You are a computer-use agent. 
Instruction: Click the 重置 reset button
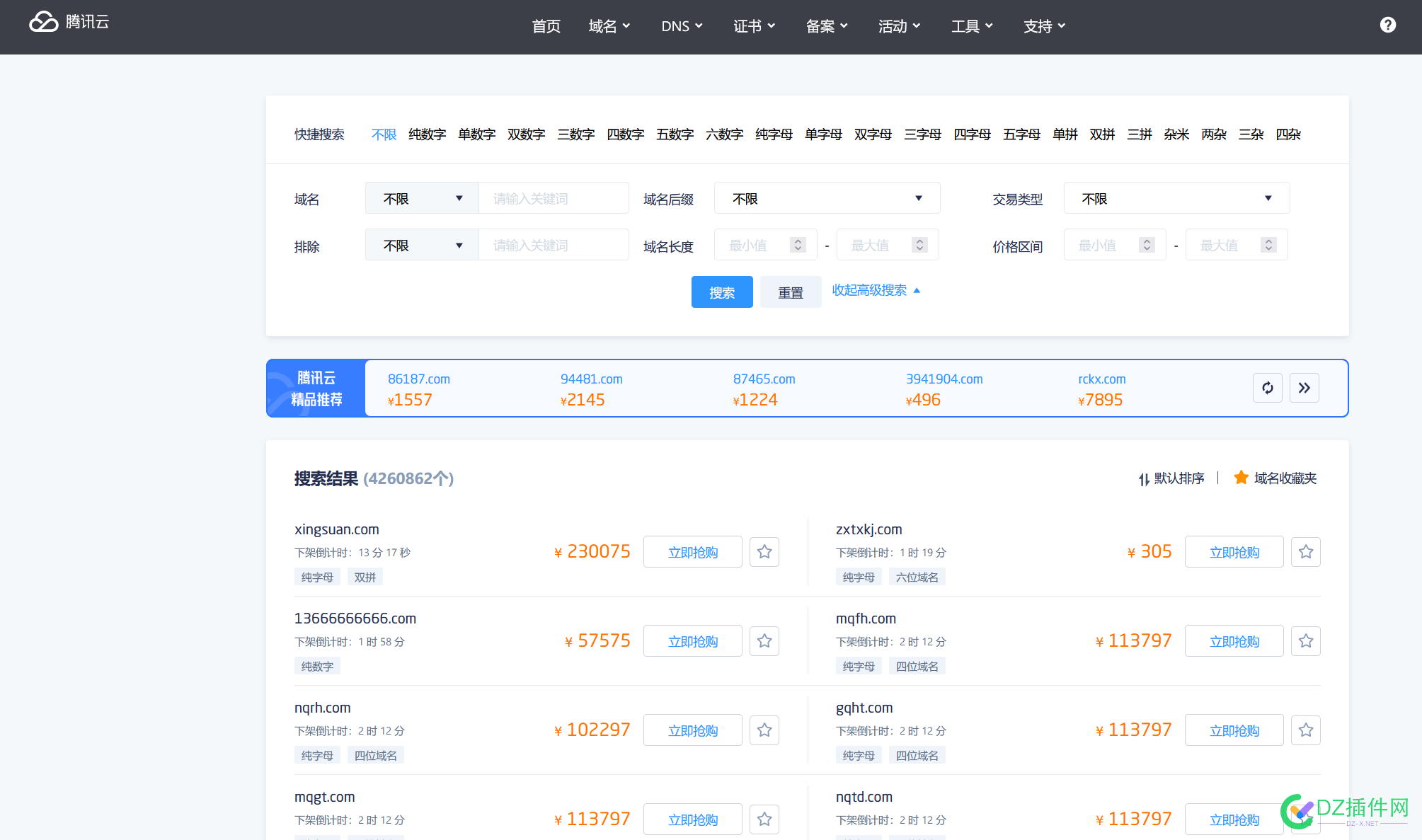click(791, 292)
